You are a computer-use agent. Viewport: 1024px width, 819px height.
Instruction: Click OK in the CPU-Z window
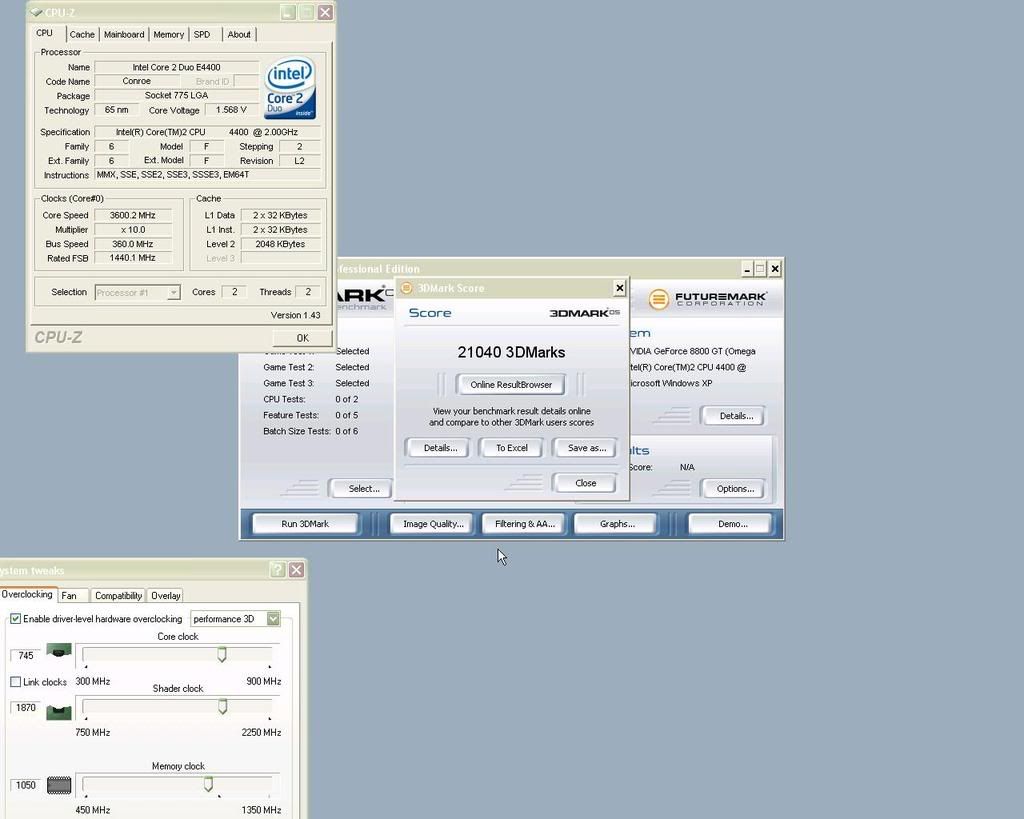(x=302, y=338)
